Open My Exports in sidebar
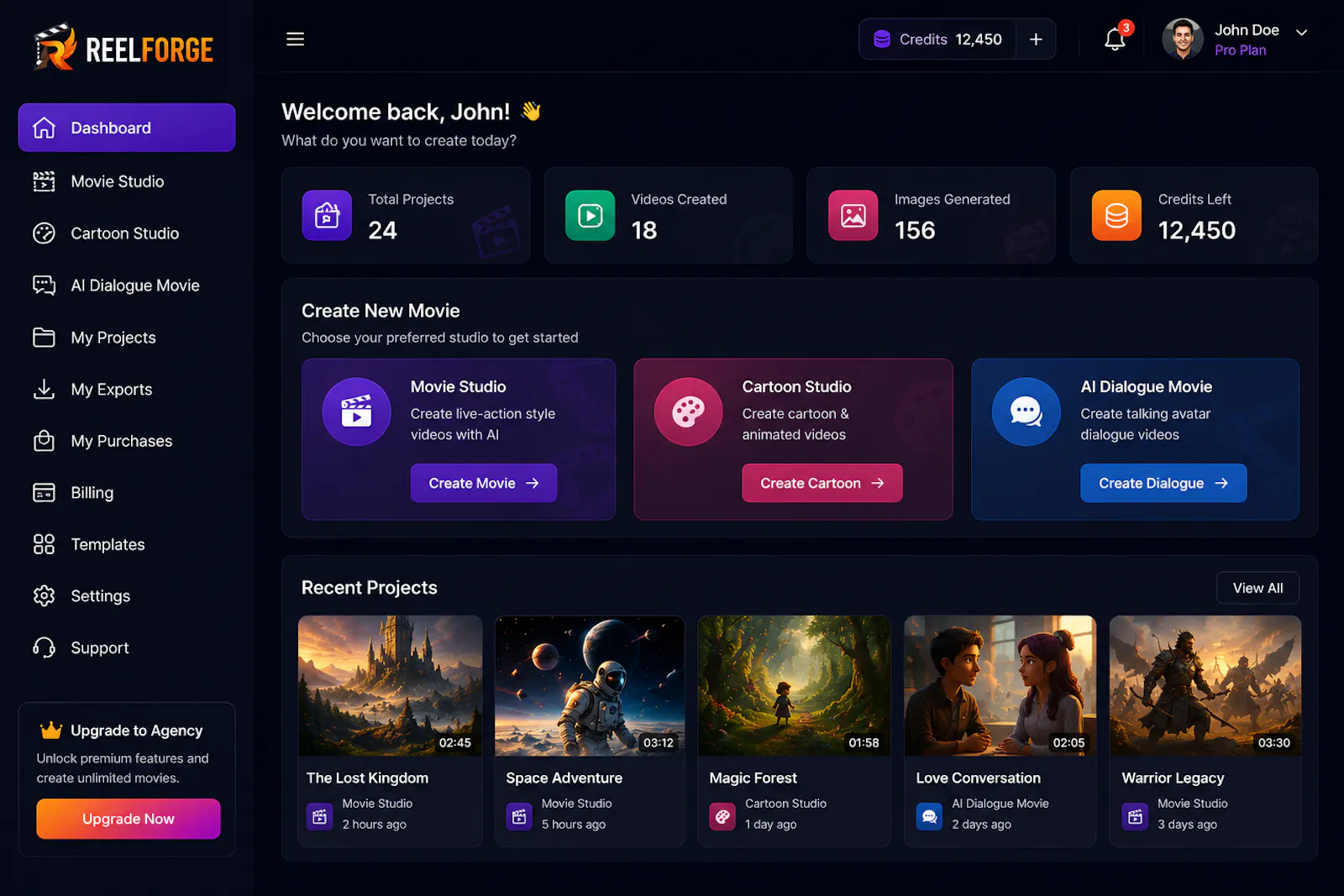Screen dimensions: 1344x896 pos(127,390)
